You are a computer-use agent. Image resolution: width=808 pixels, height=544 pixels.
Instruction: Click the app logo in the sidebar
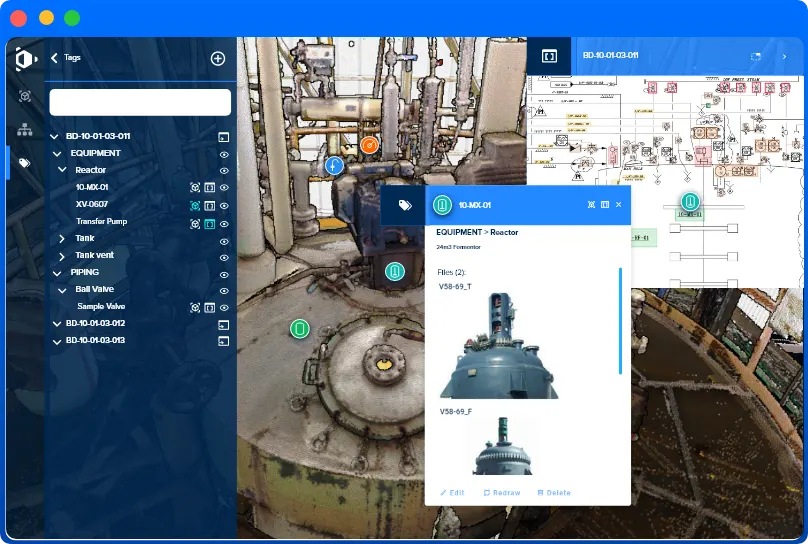[x=26, y=59]
